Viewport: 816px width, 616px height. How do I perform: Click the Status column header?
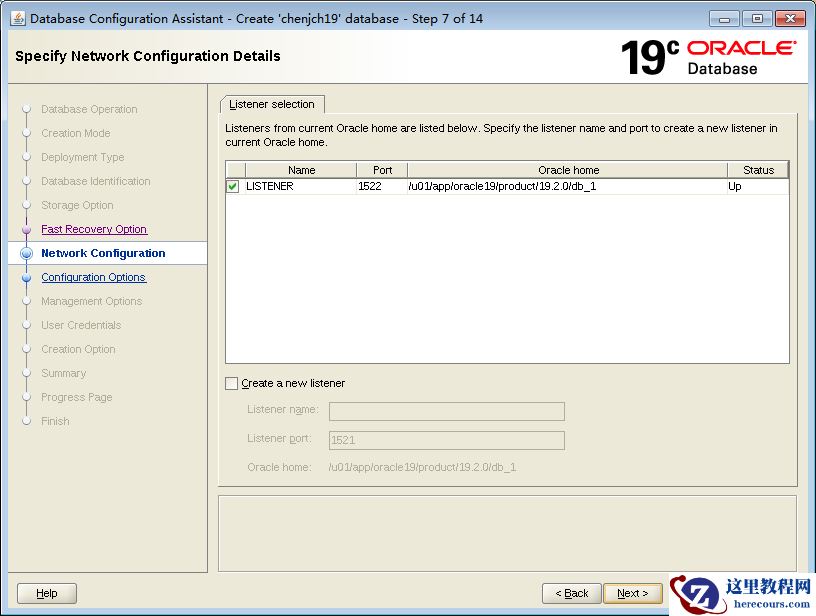pos(758,170)
